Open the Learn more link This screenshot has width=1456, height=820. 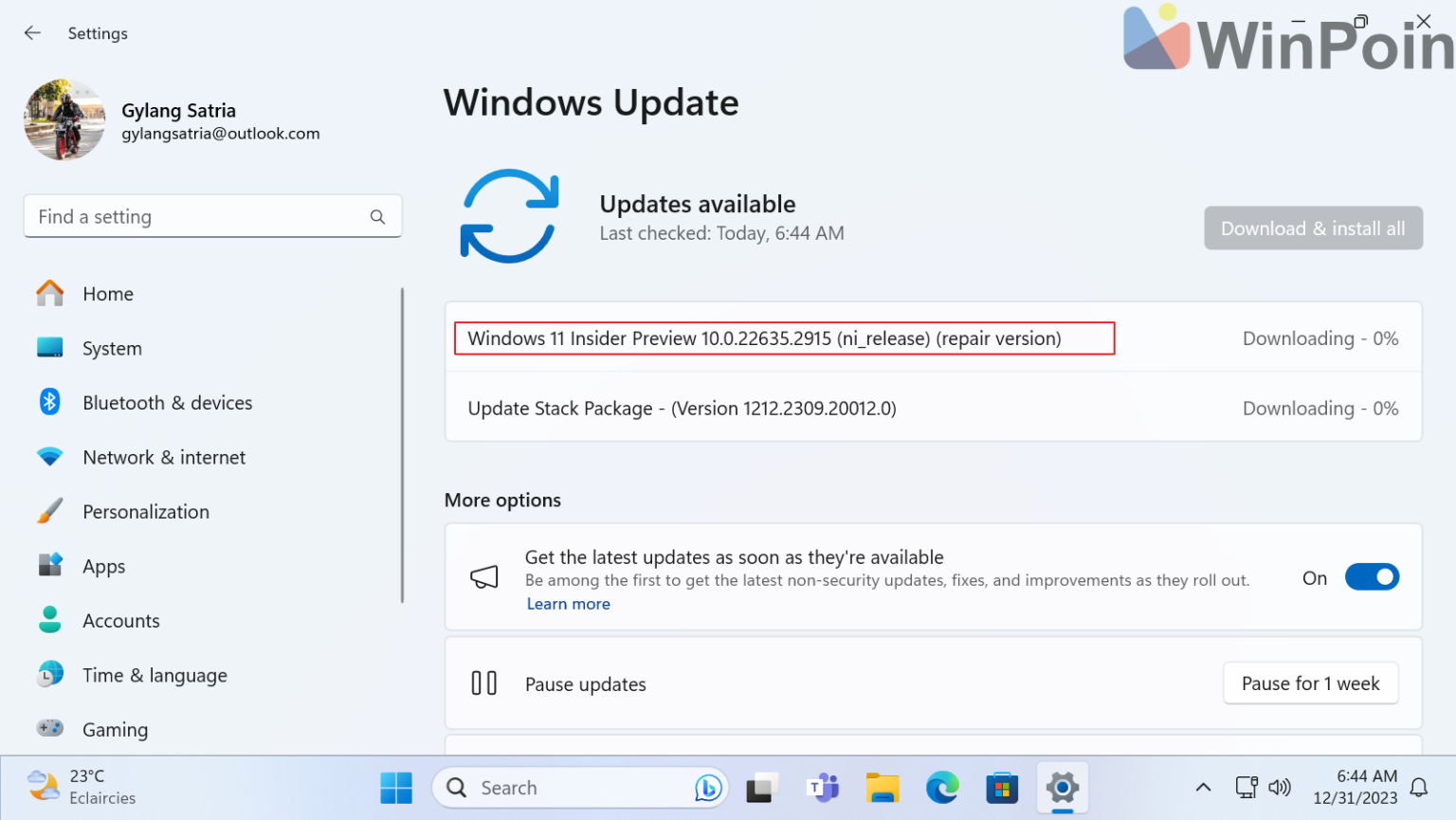pyautogui.click(x=568, y=603)
